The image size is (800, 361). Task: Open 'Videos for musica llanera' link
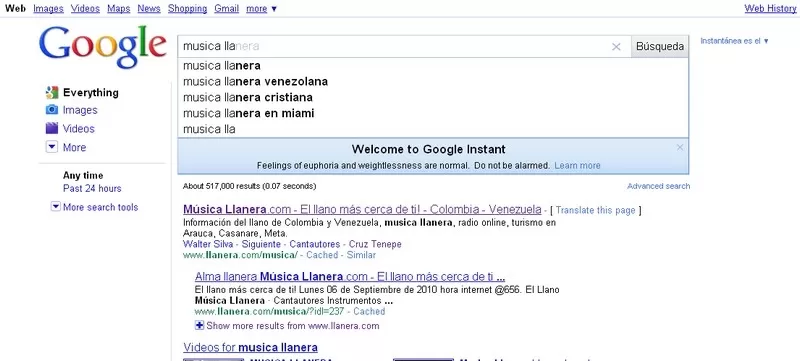pyautogui.click(x=251, y=348)
